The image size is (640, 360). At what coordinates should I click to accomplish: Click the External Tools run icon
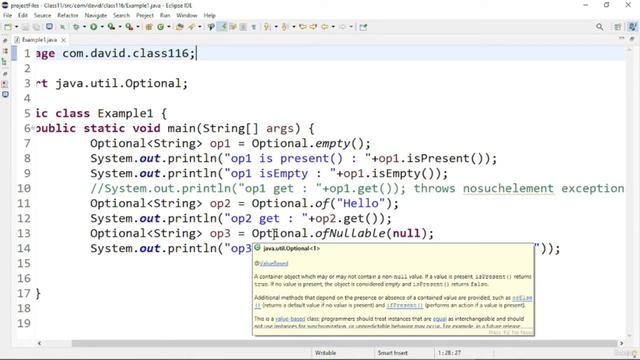(x=129, y=27)
